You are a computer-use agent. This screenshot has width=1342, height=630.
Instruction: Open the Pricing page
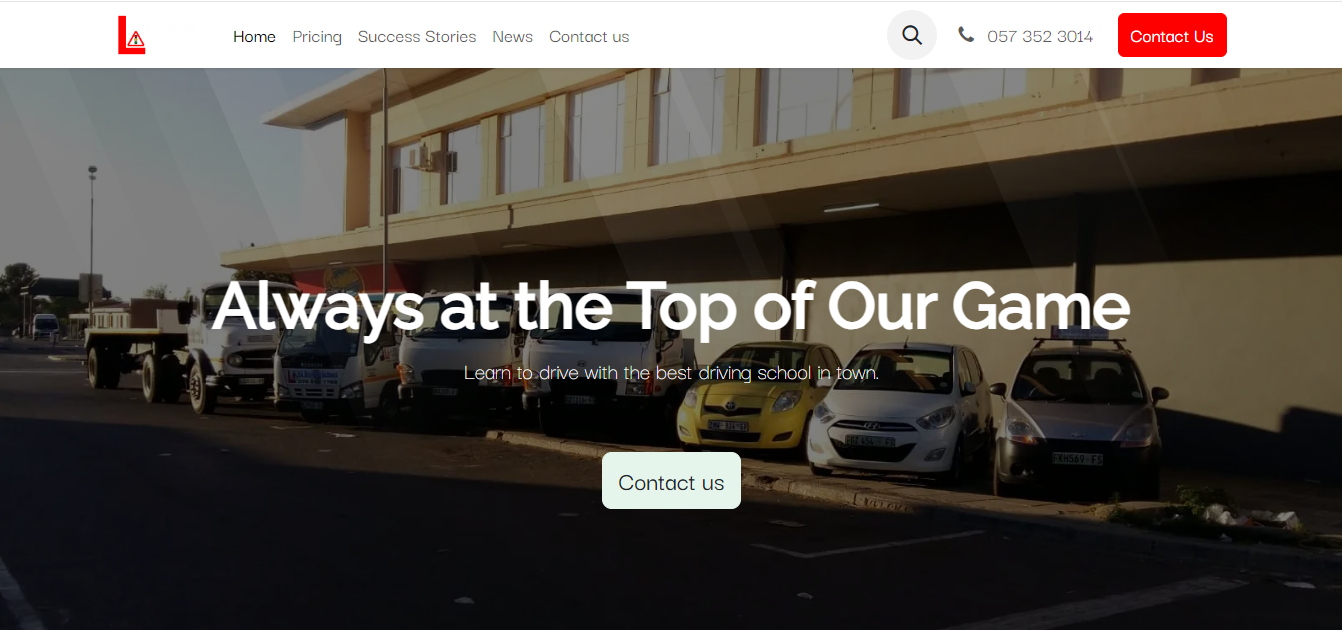(317, 36)
